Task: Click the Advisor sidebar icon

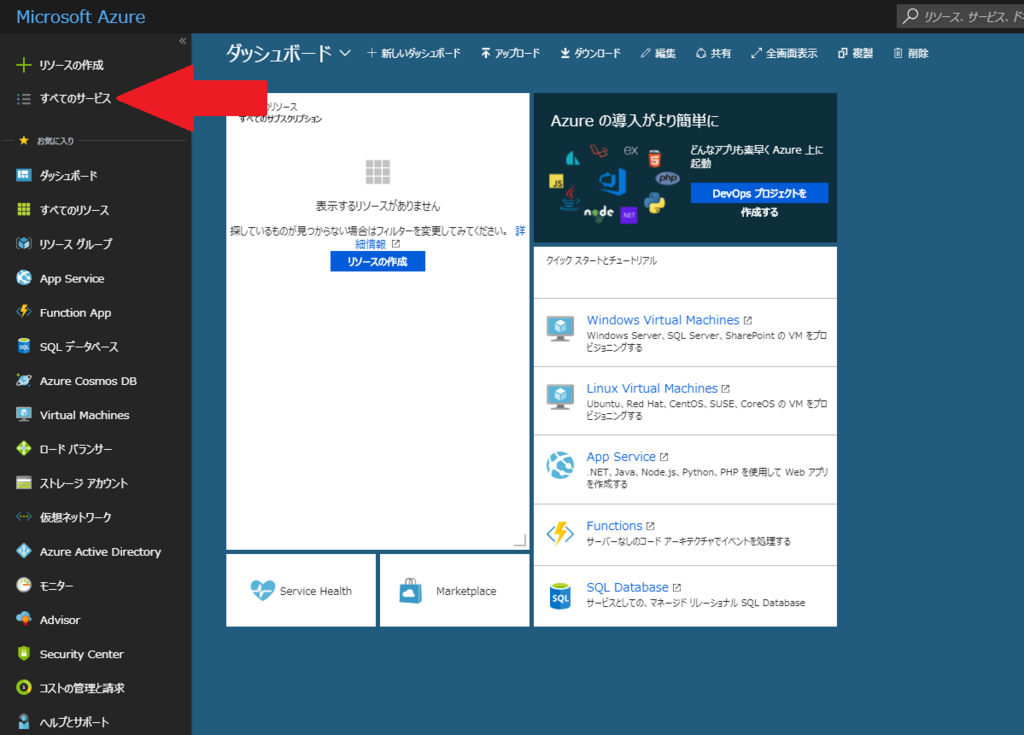Action: pyautogui.click(x=24, y=619)
